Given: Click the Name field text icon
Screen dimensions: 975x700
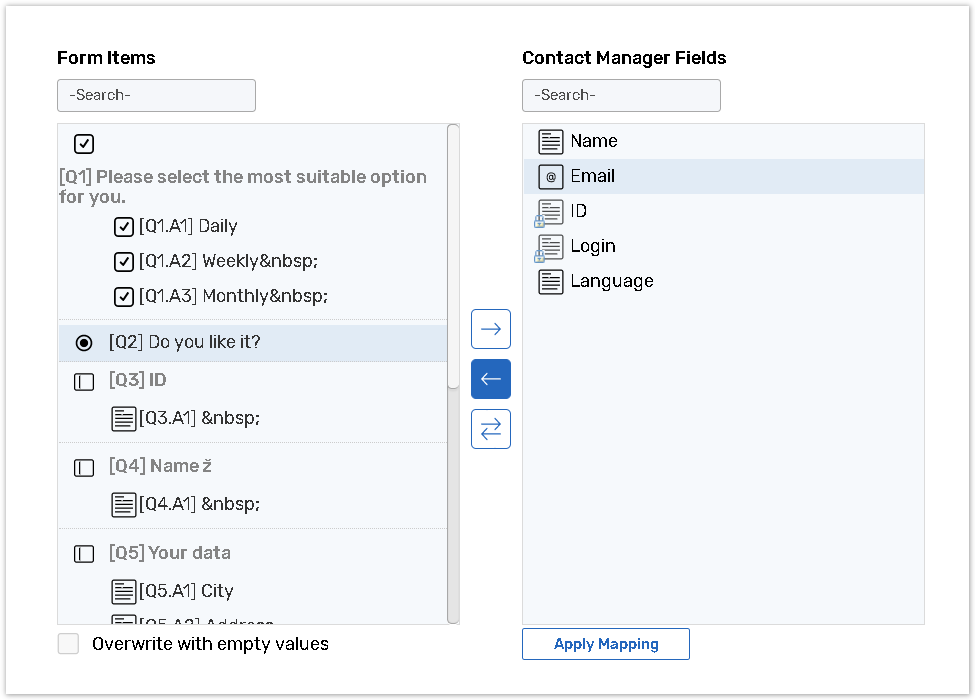Looking at the screenshot, I should click(x=551, y=142).
